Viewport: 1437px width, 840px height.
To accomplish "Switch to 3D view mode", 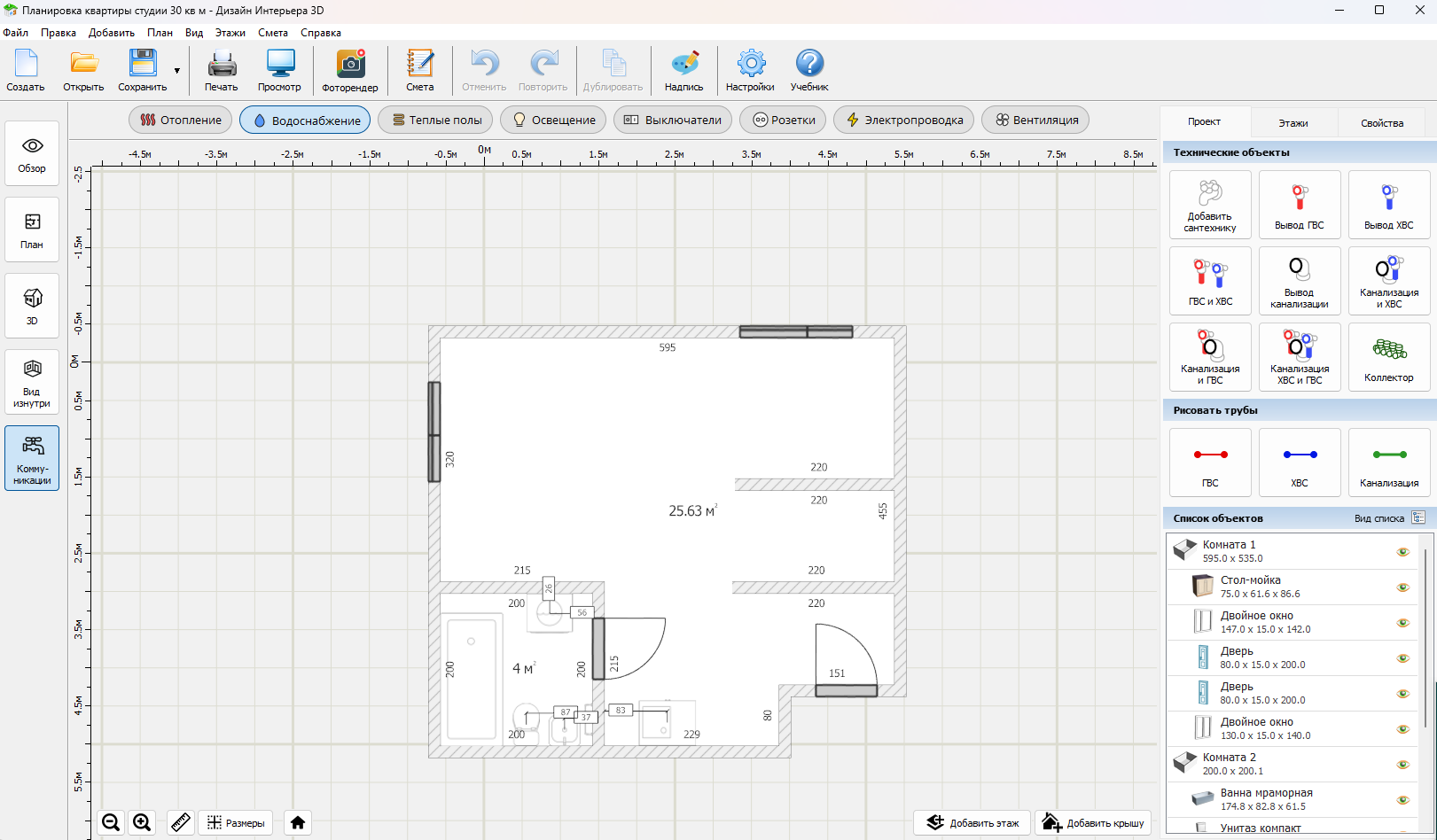I will point(32,306).
